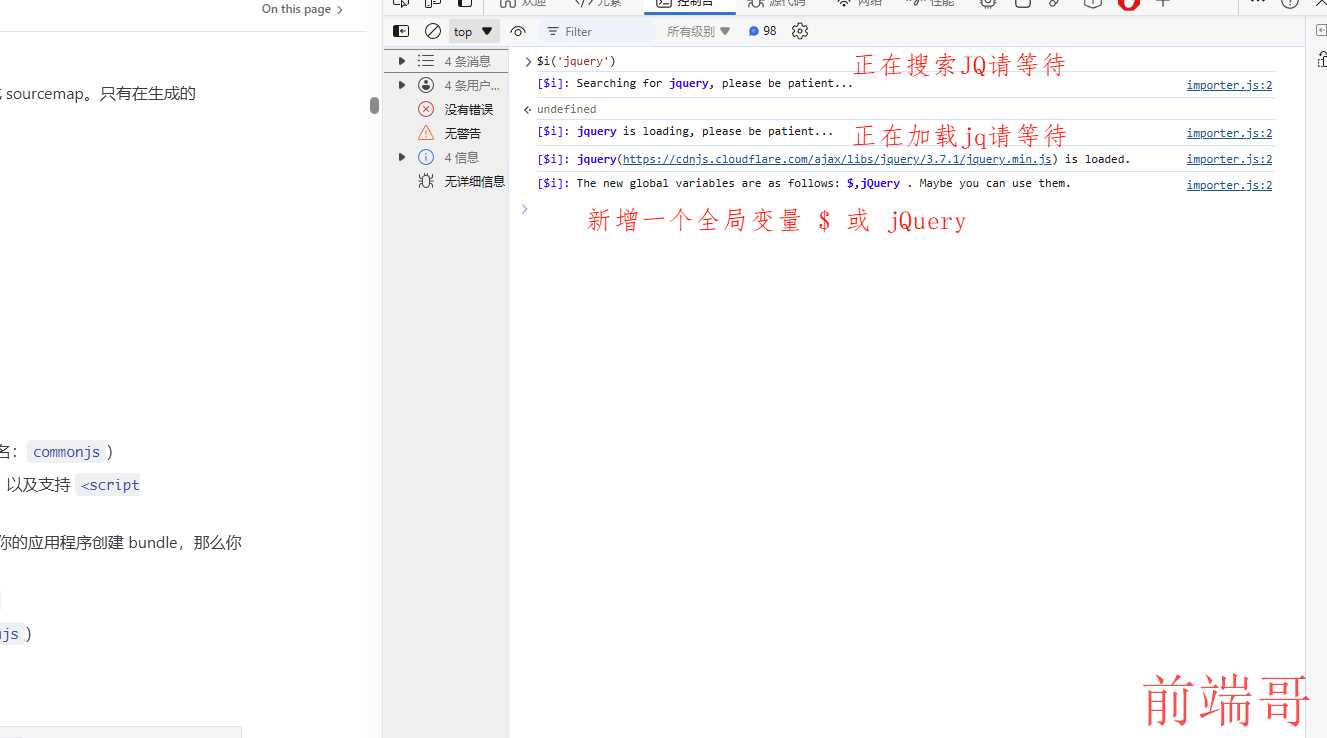Expand the 4 条消息 group arrow
The height and width of the screenshot is (738, 1327).
point(402,61)
